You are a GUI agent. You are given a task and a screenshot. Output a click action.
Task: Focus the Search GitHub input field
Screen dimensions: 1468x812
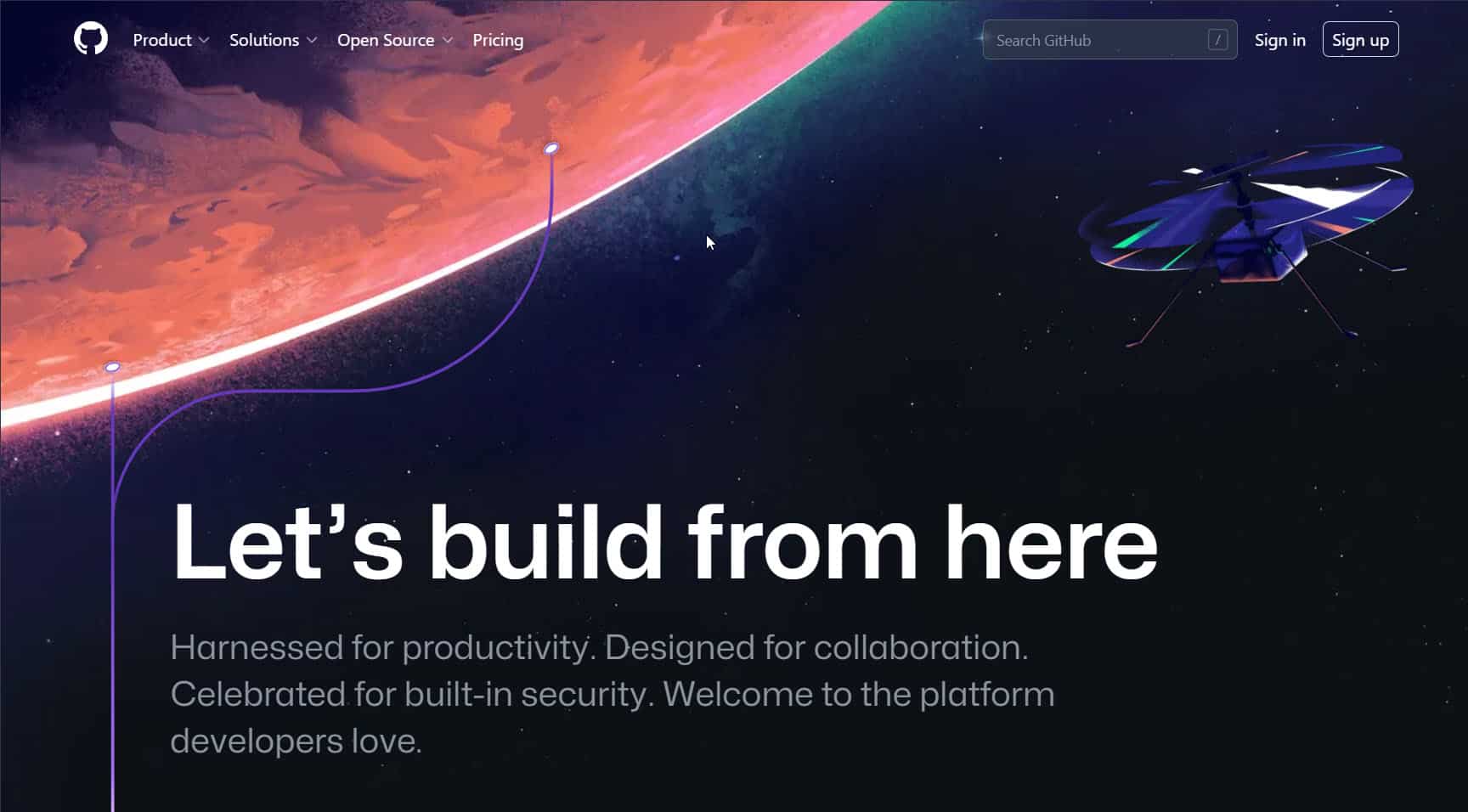(x=1109, y=40)
